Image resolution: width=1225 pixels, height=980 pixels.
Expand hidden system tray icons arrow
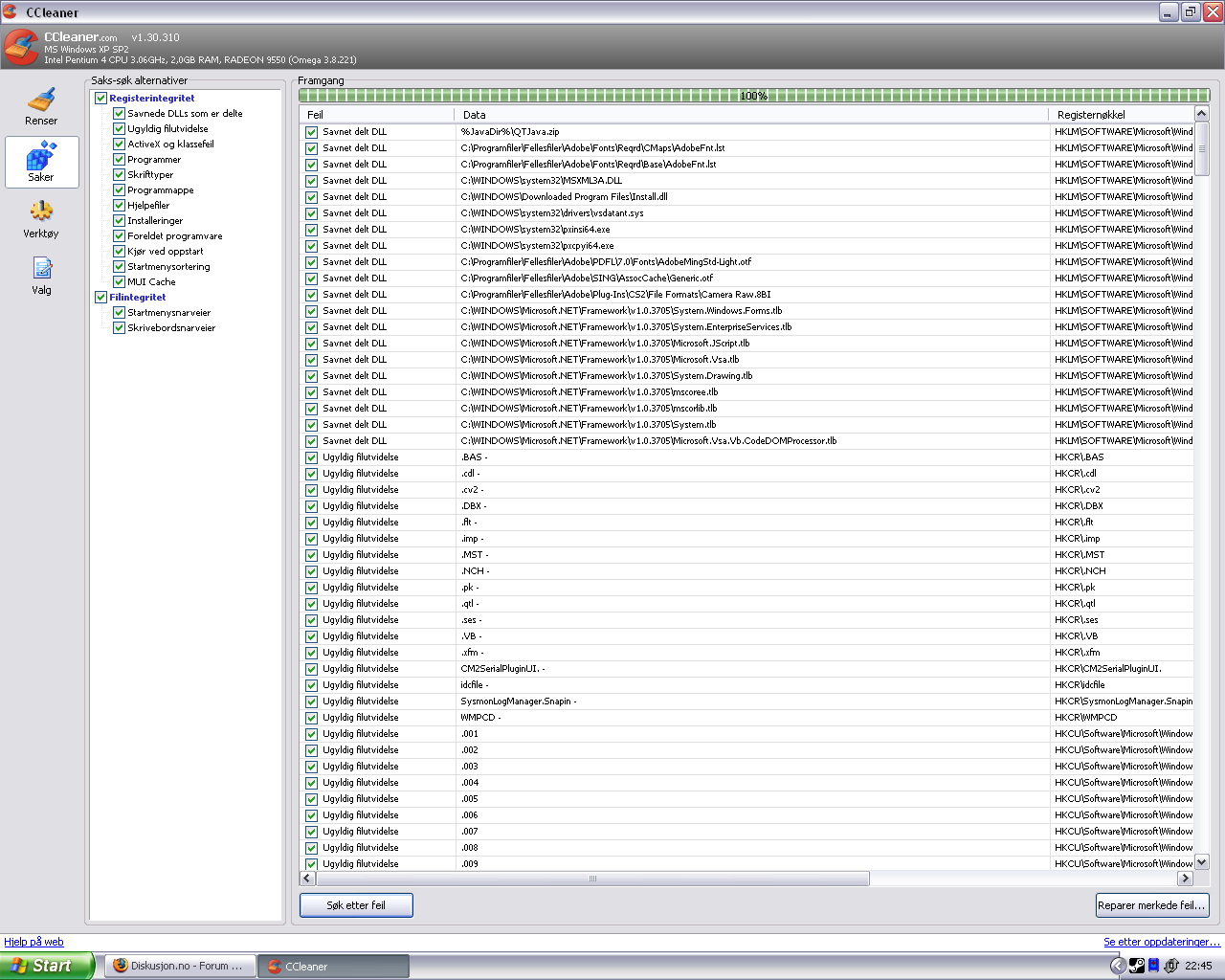coord(1117,966)
